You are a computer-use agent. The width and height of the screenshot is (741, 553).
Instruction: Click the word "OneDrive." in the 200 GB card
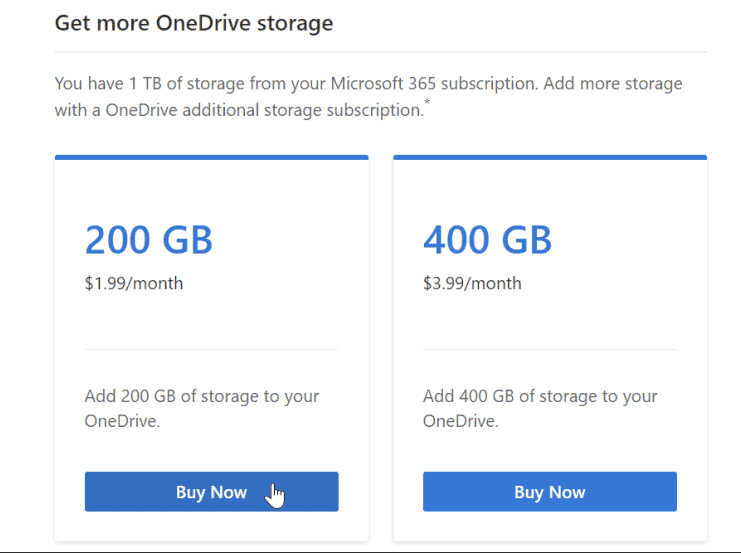point(122,421)
